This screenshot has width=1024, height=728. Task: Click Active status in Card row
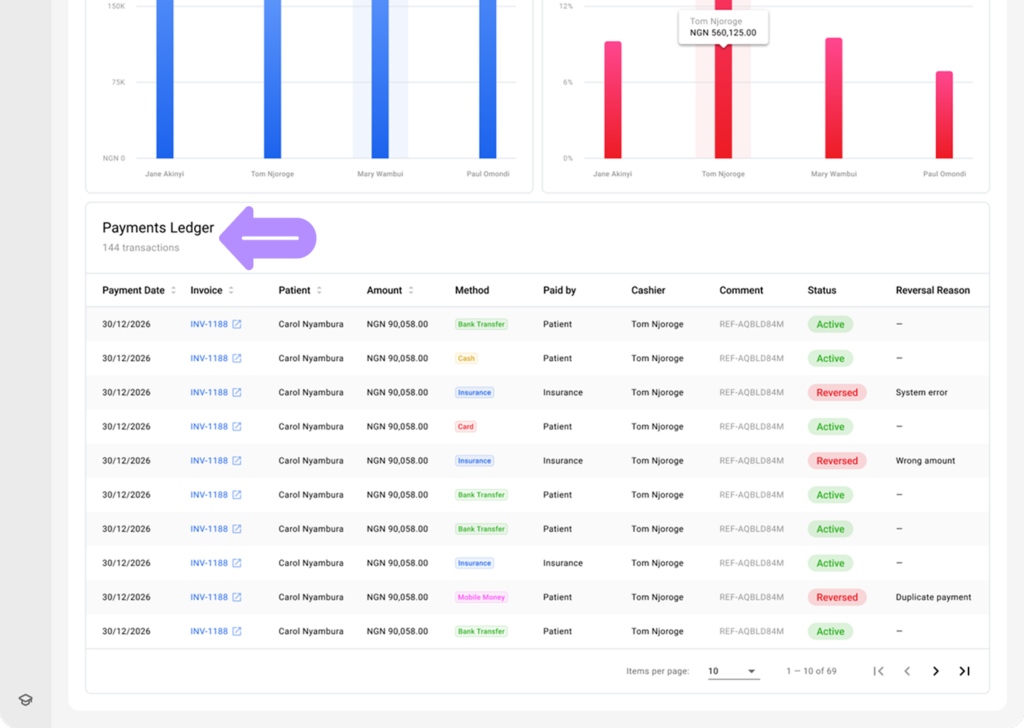pos(830,426)
